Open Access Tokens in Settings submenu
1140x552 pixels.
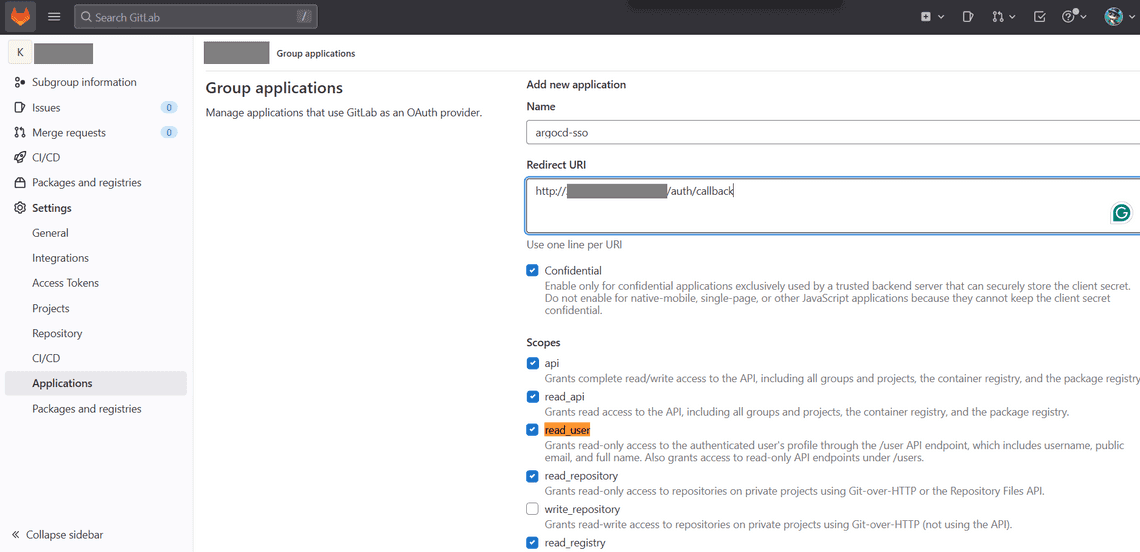point(65,283)
